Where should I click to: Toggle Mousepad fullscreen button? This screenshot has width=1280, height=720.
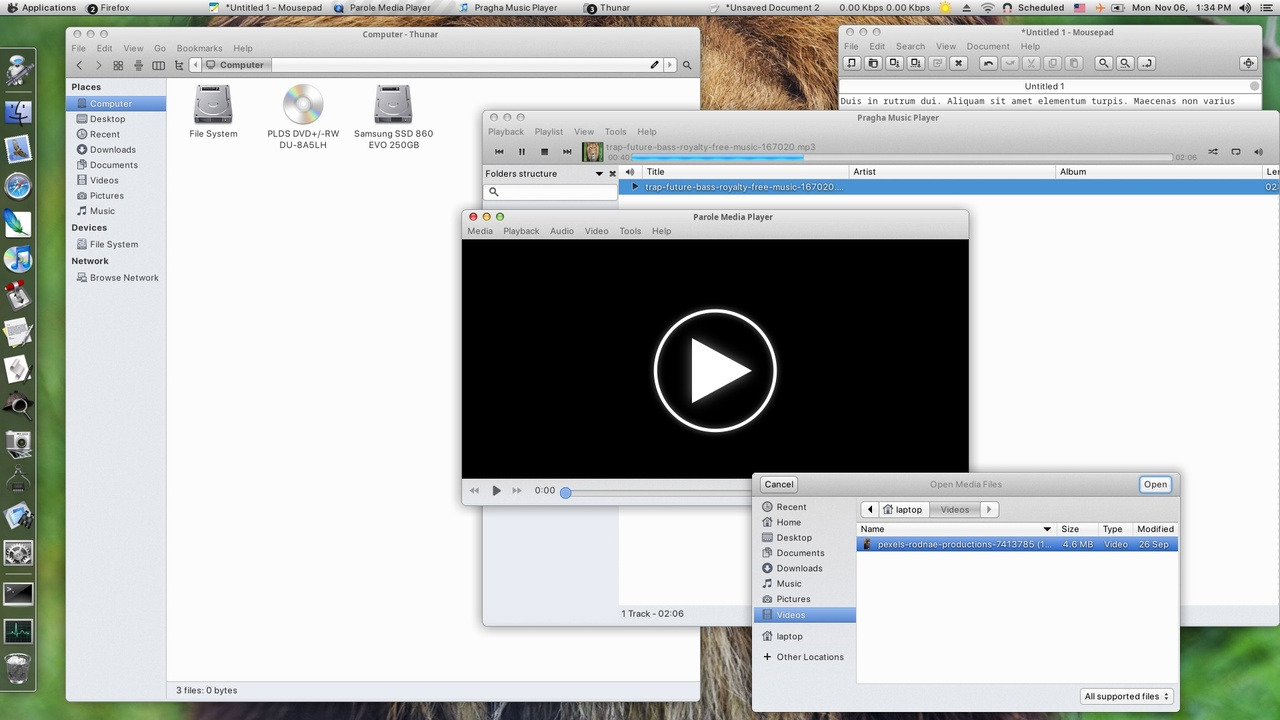(1248, 63)
